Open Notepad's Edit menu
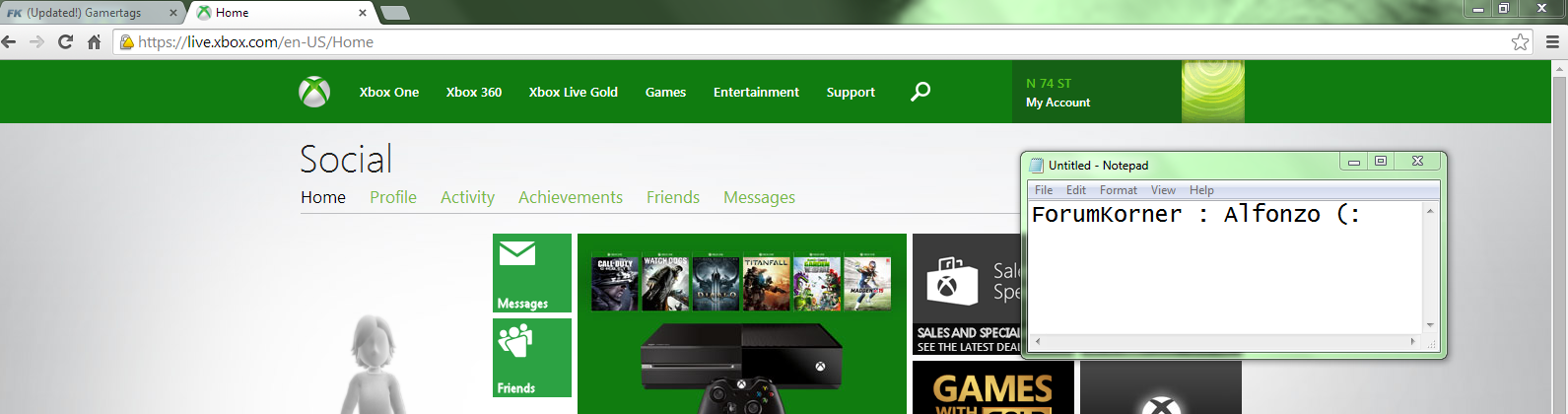Screen dimensions: 1568x414 1076,190
